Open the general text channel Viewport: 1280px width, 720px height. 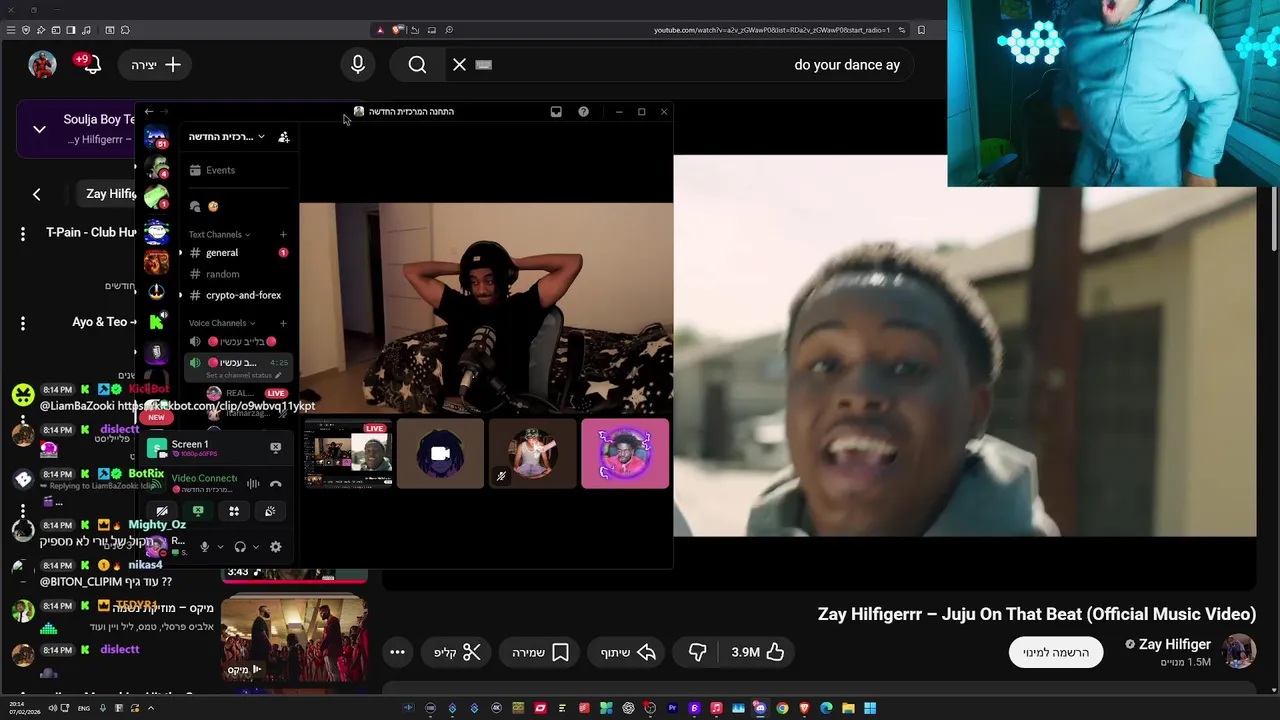click(x=237, y=253)
